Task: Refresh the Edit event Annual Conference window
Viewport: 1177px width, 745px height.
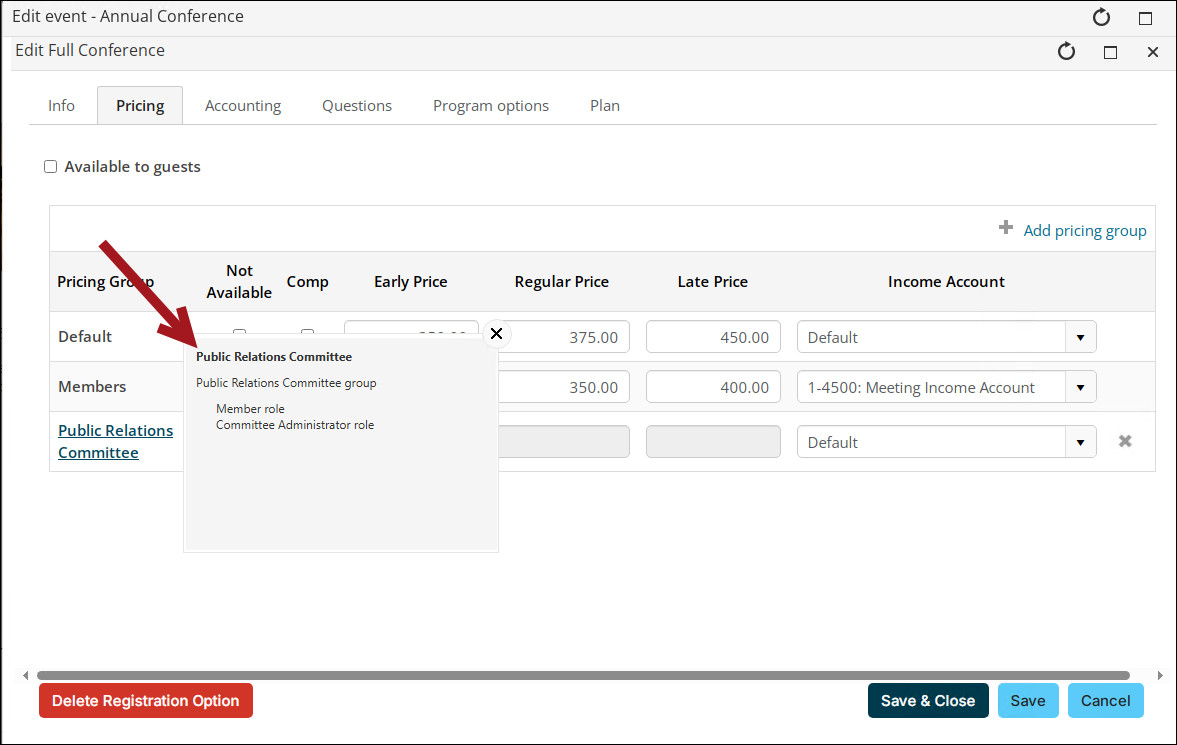Action: (x=1101, y=17)
